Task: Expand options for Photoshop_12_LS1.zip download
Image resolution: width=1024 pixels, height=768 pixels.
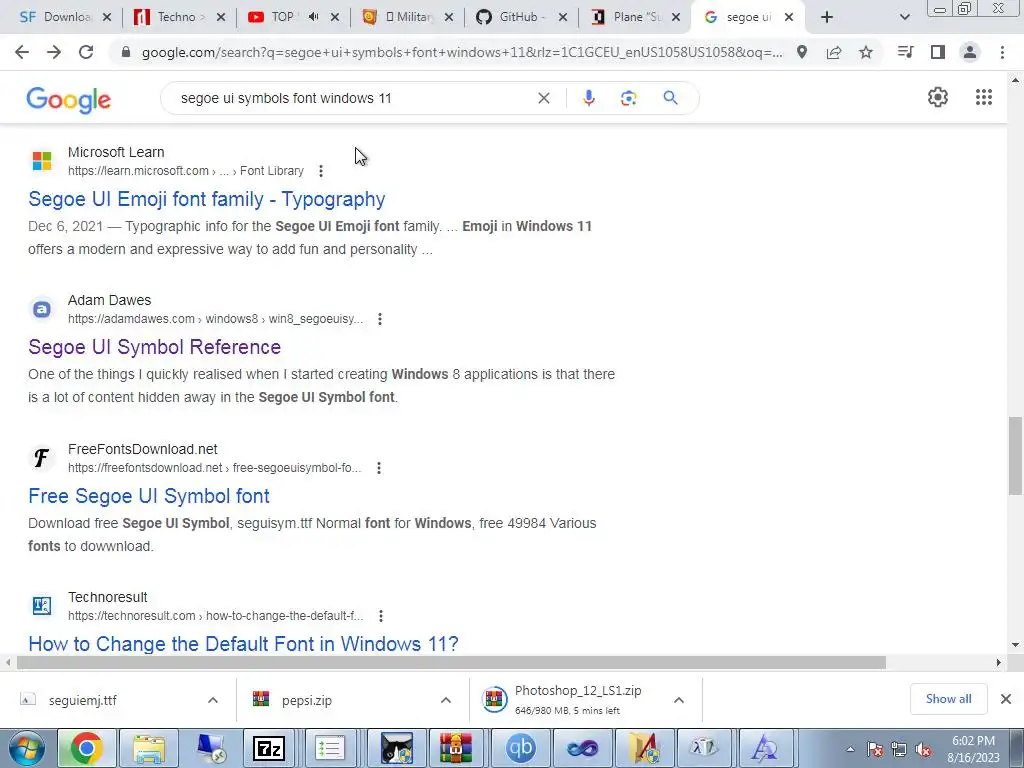Action: (x=679, y=700)
